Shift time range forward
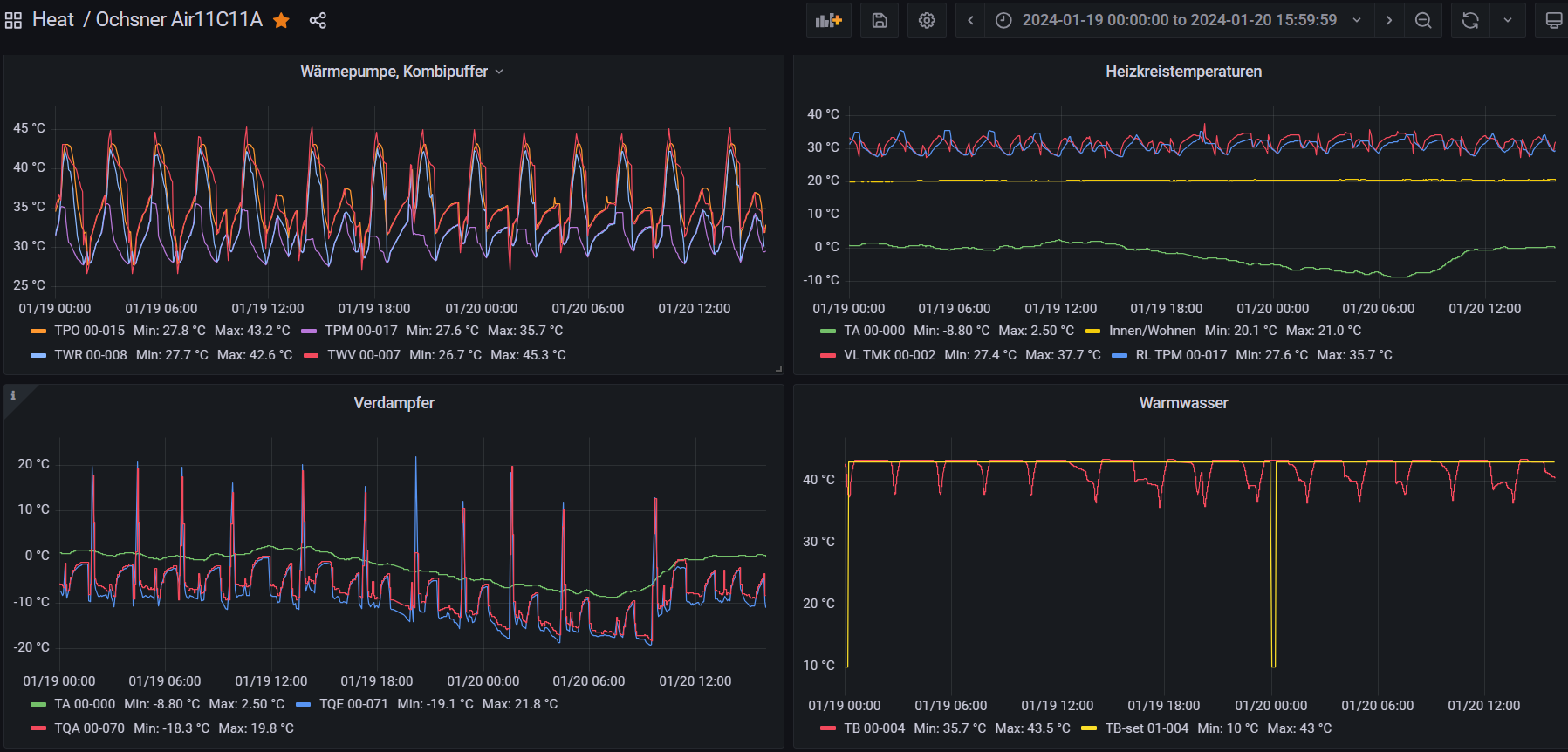Viewport: 1568px width, 752px height. click(x=1389, y=20)
